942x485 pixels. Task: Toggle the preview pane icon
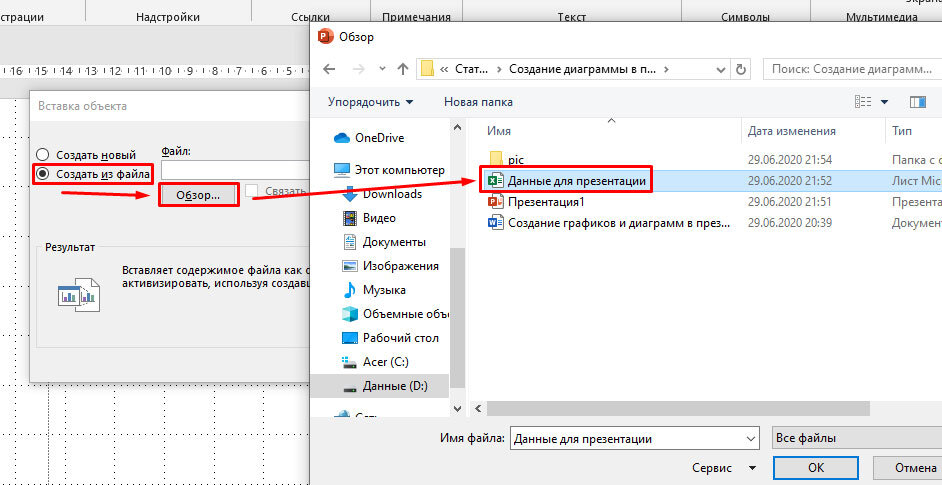coord(918,102)
